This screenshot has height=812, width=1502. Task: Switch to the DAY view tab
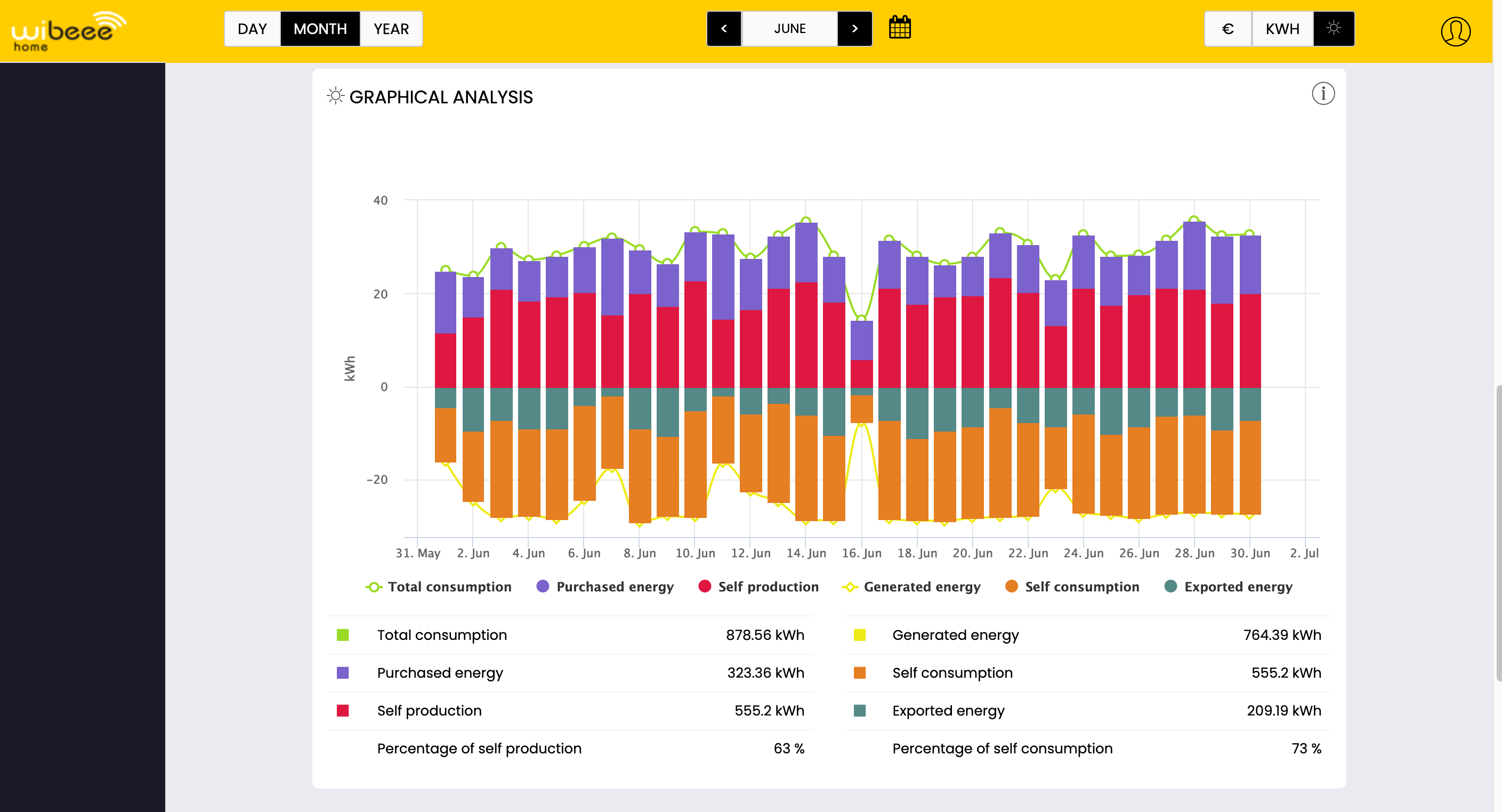click(253, 29)
